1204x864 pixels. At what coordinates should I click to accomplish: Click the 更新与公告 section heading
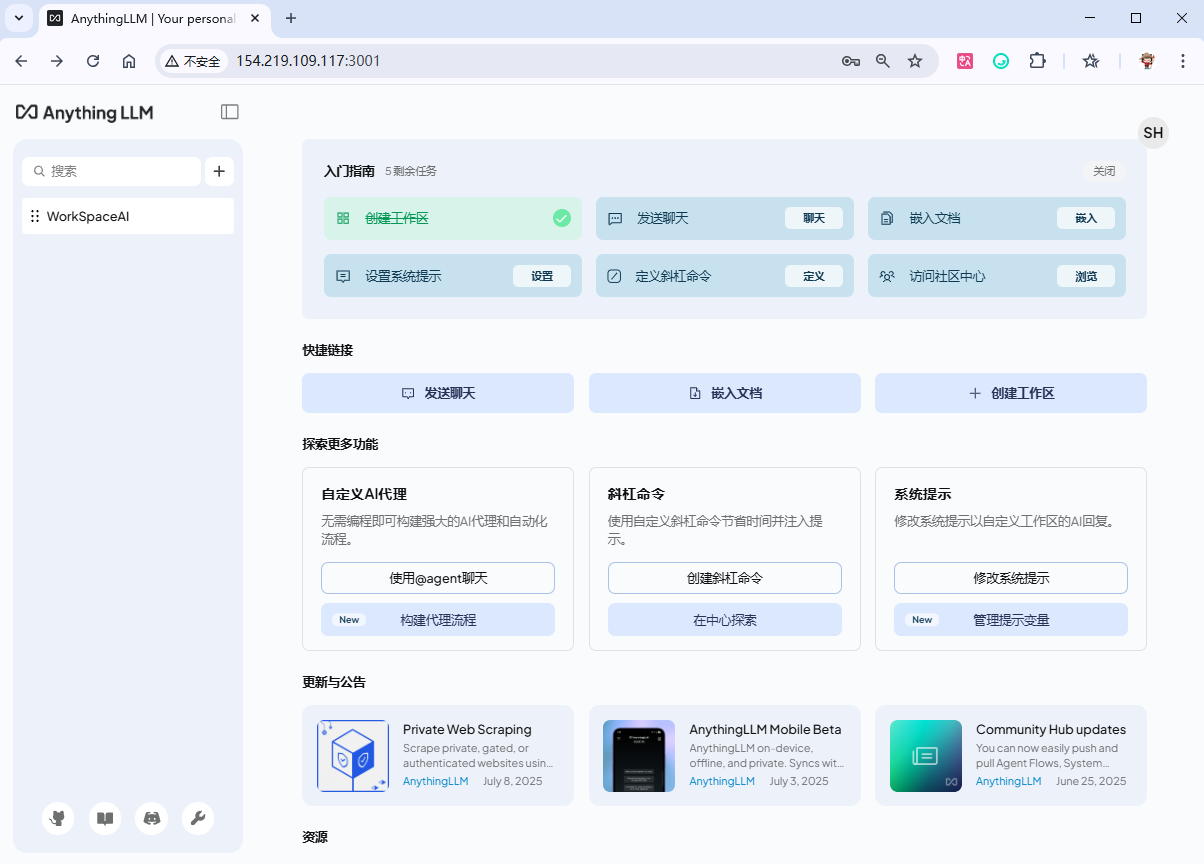click(x=334, y=682)
